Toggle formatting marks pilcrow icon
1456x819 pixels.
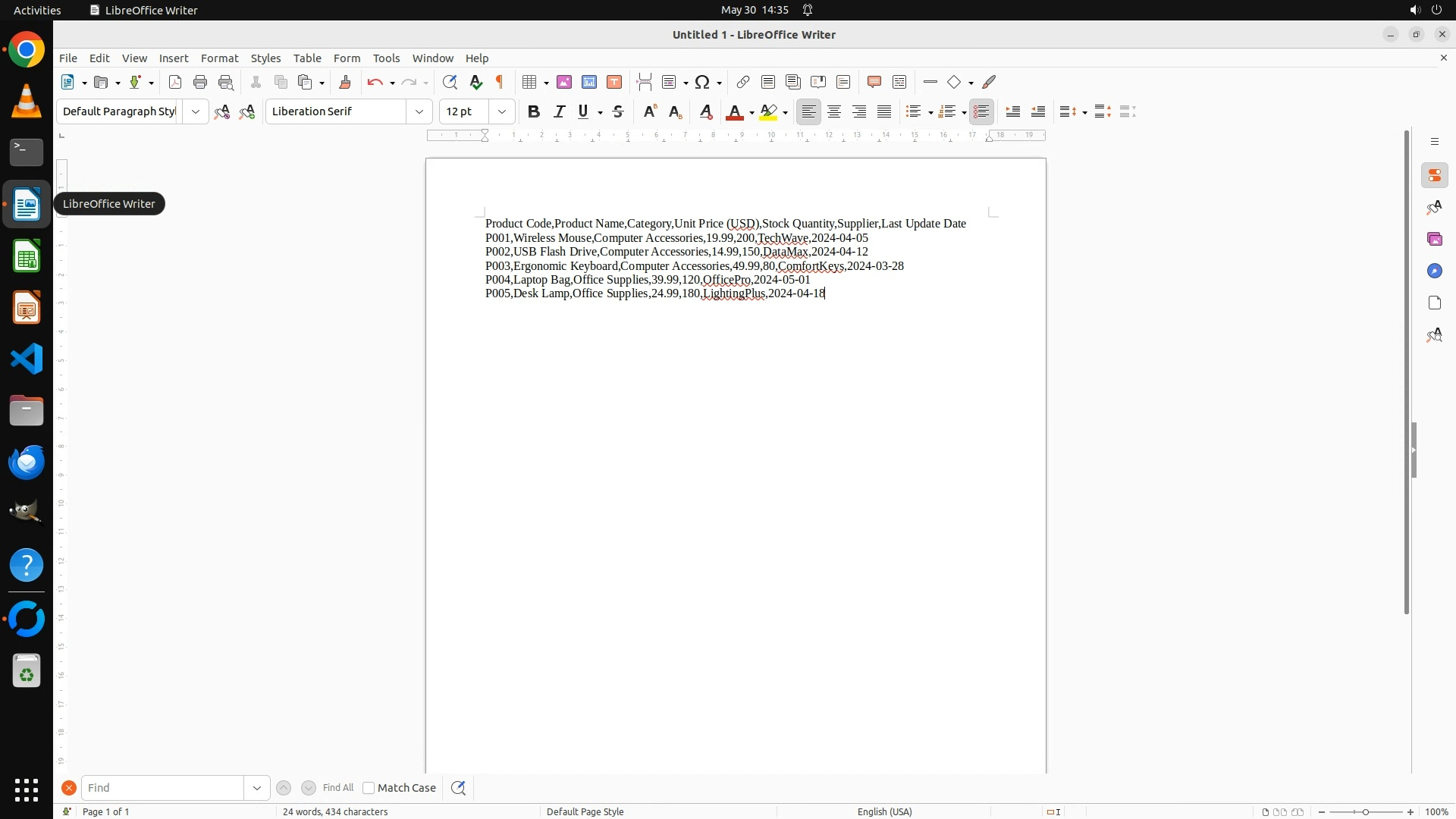500,82
